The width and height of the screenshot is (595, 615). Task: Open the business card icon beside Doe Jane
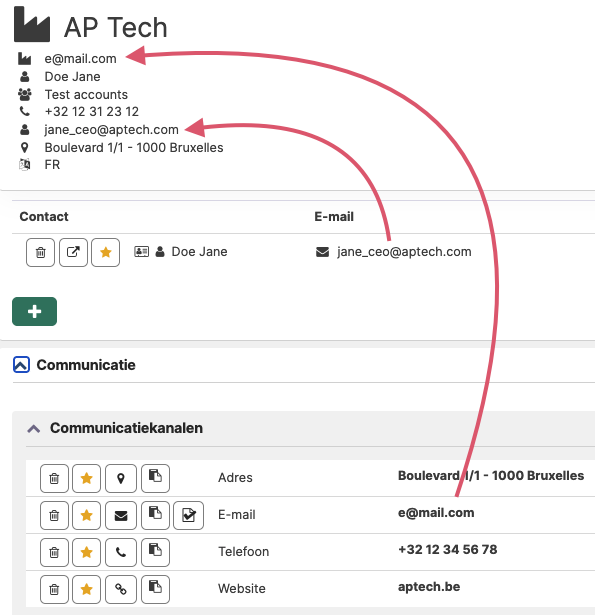coord(142,251)
